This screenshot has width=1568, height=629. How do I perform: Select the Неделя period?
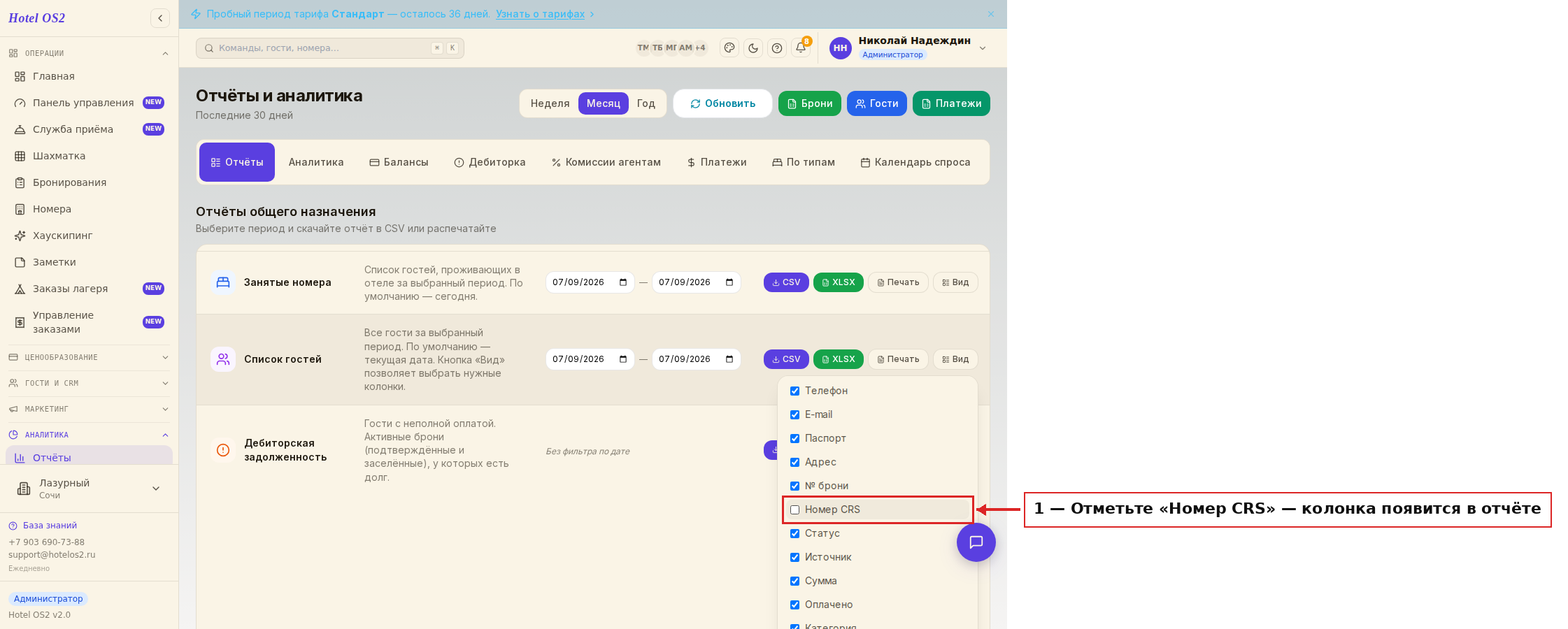tap(550, 103)
